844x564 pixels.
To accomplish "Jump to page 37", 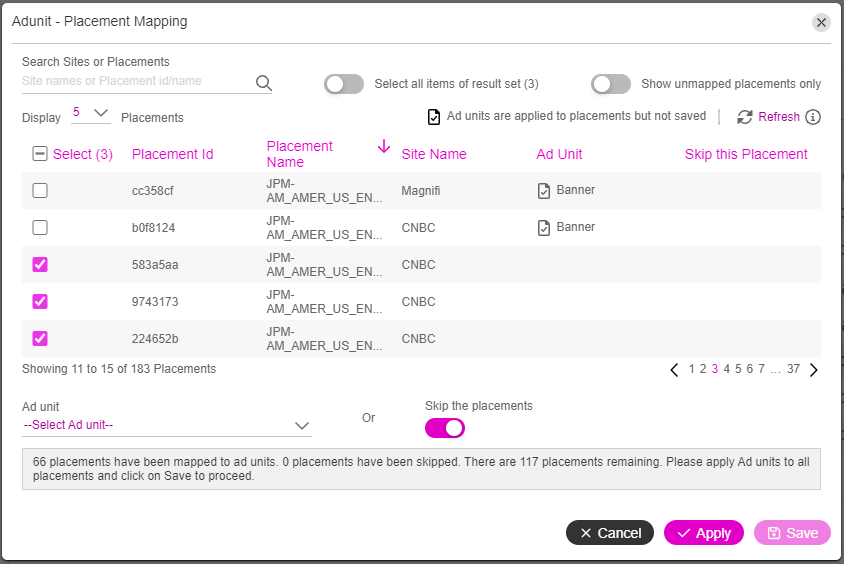I will click(x=793, y=369).
